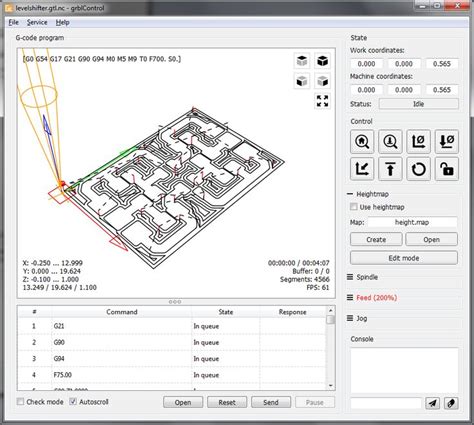The image size is (474, 425).
Task: Click the State column header
Action: tap(226, 312)
